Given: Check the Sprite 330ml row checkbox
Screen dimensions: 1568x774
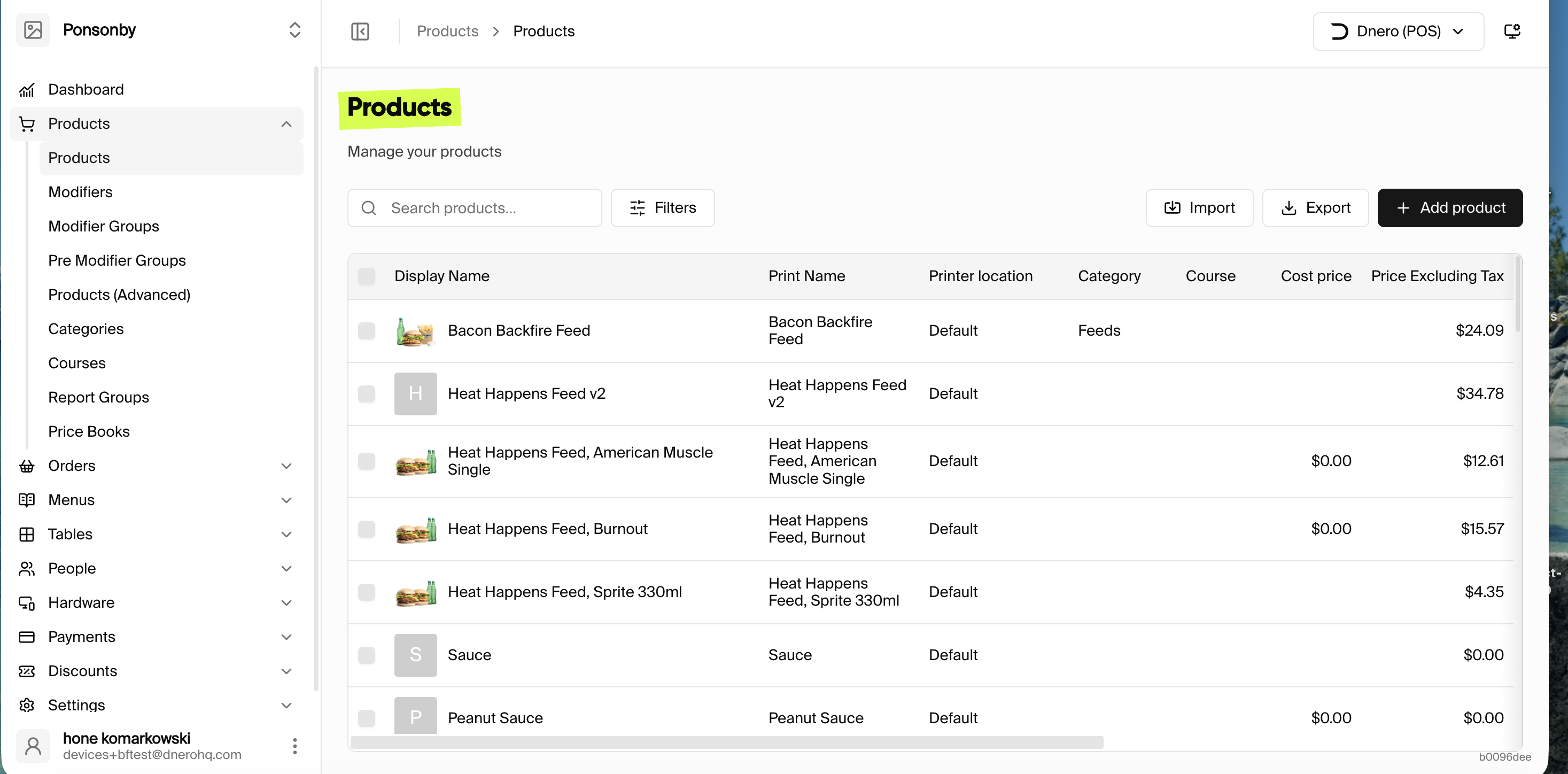Looking at the screenshot, I should coord(367,592).
